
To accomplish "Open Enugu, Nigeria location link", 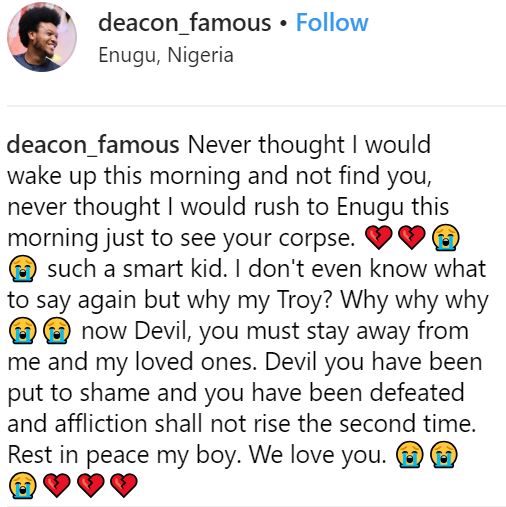I will click(166, 55).
